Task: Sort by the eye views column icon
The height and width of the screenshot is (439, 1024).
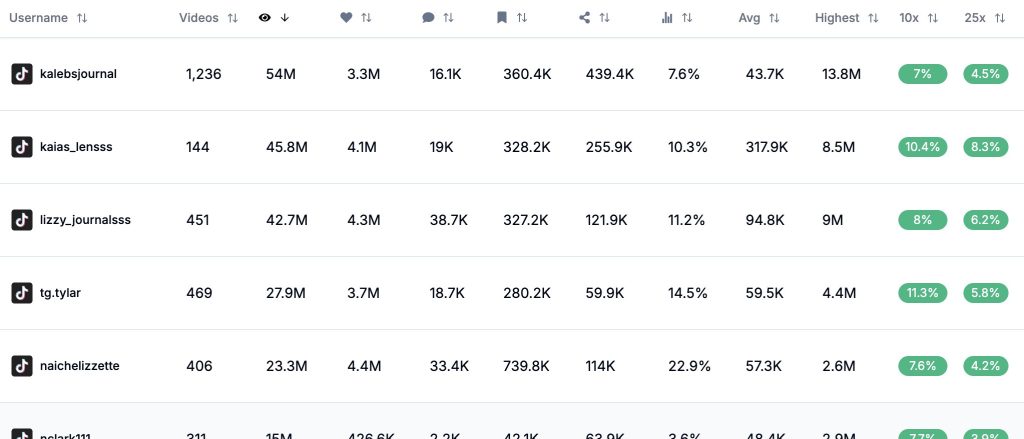Action: pos(265,18)
